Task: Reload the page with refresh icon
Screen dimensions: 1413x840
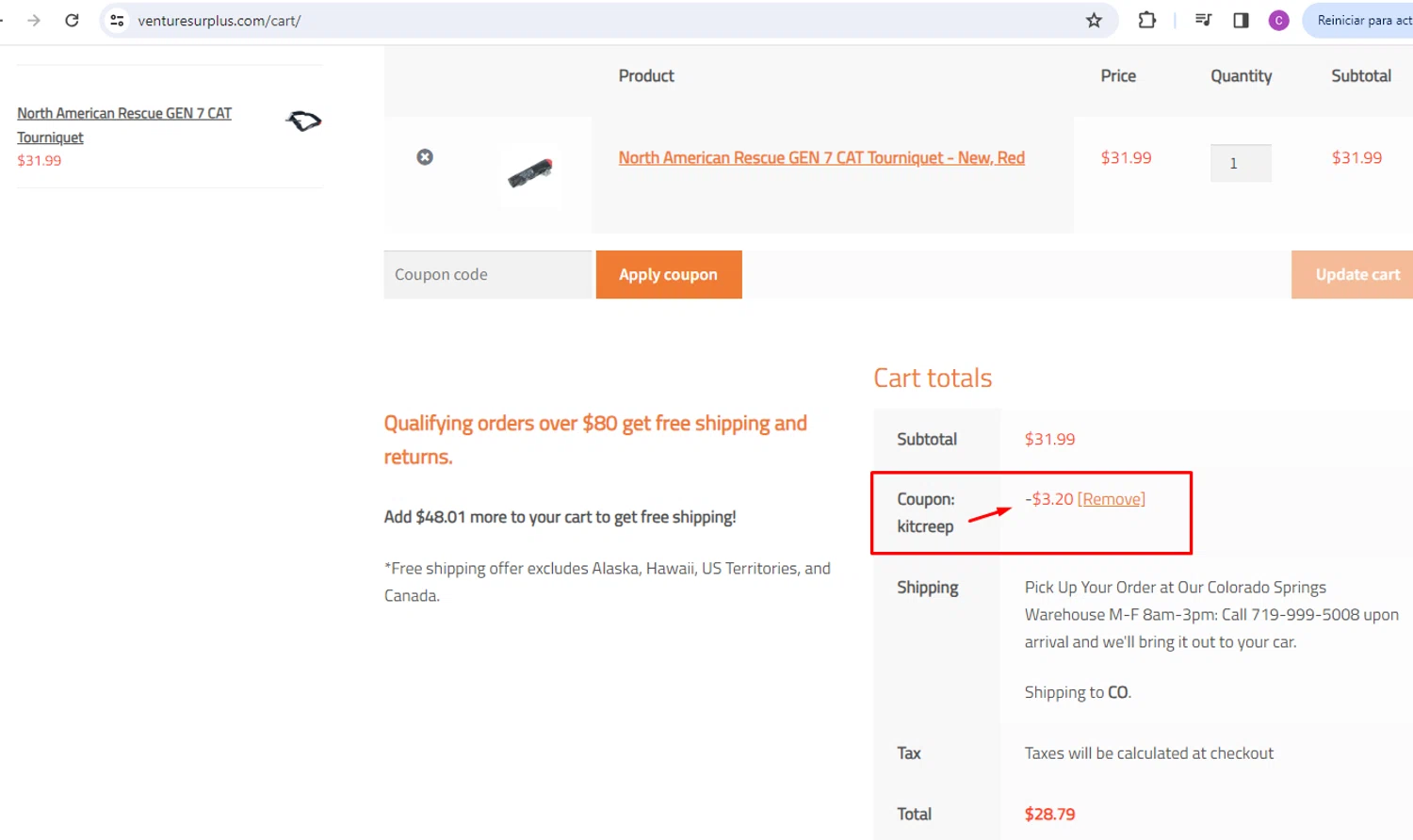Action: pos(72,20)
